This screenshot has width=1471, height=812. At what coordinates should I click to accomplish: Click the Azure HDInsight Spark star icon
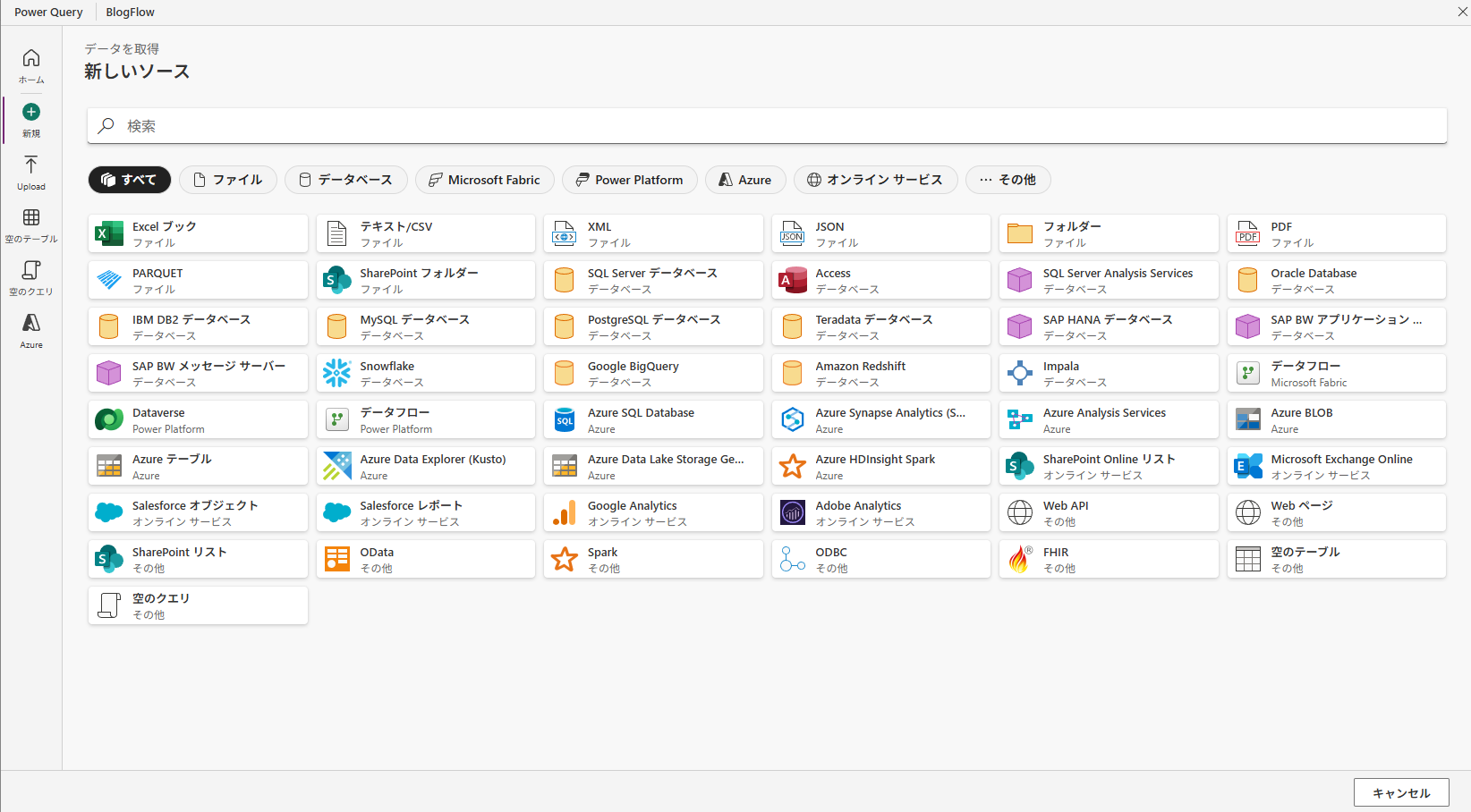click(792, 467)
